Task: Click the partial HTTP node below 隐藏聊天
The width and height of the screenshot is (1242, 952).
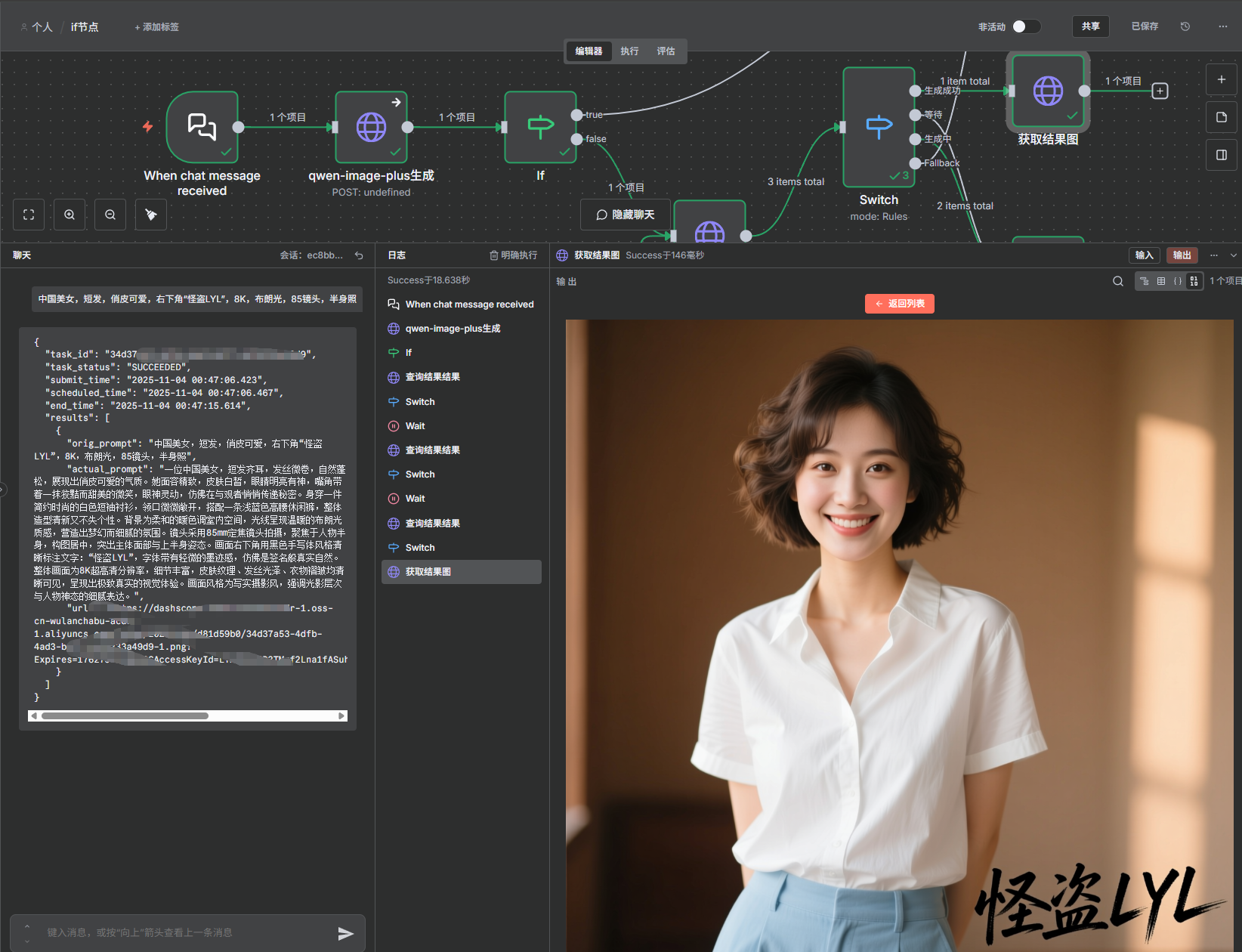Action: (709, 221)
